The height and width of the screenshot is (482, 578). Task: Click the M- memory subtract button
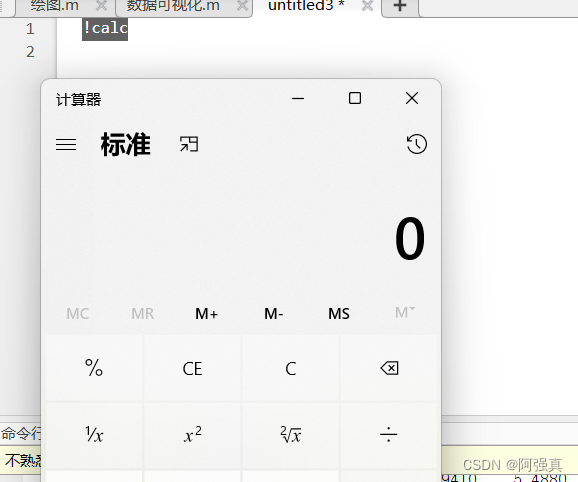(x=274, y=314)
